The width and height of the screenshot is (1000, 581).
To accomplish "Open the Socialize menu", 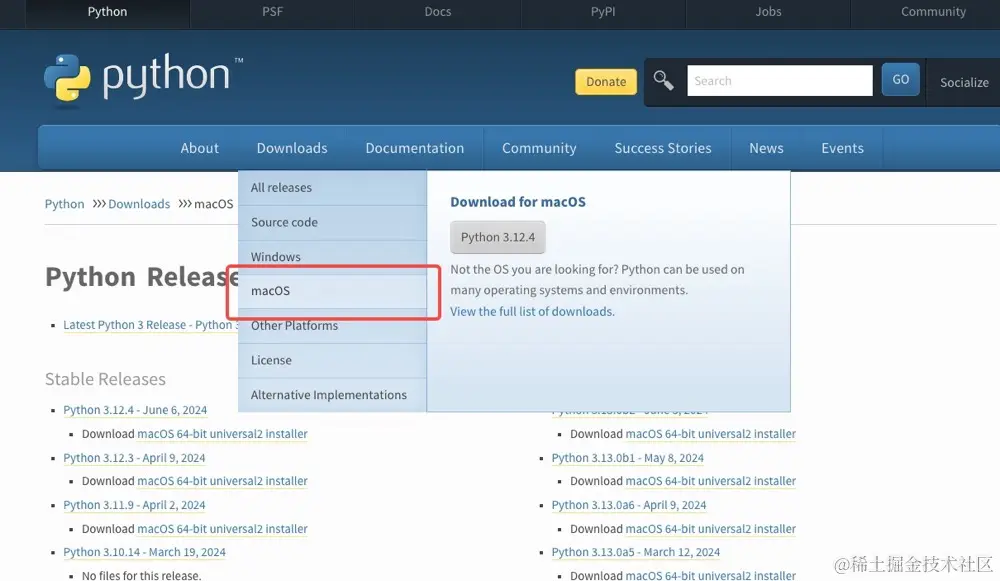I will tap(964, 82).
